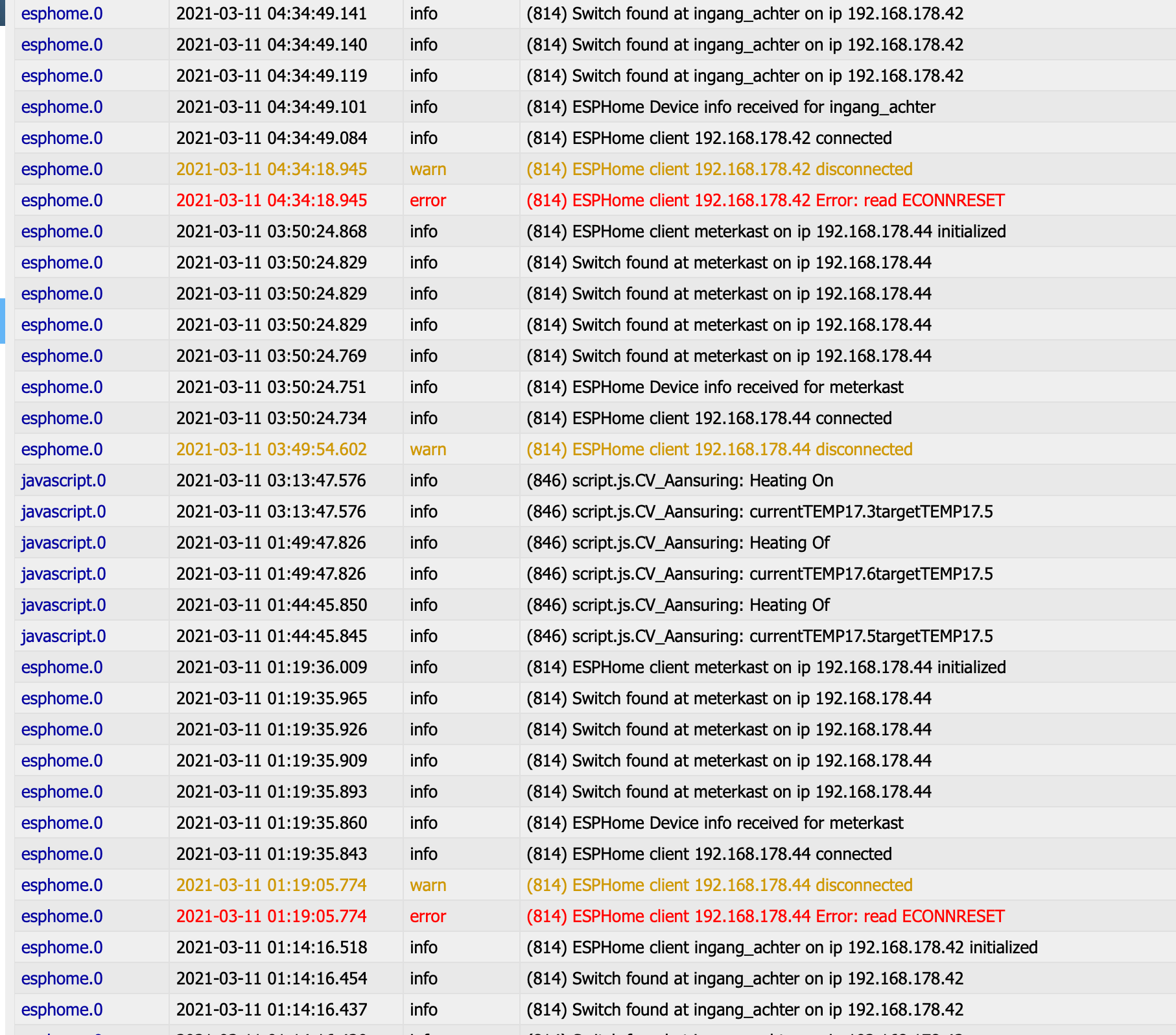Screen dimensions: 1176x1035
Task: Select the error message for 192.168.178.44 ECONNRESET
Action: pyautogui.click(x=765, y=916)
